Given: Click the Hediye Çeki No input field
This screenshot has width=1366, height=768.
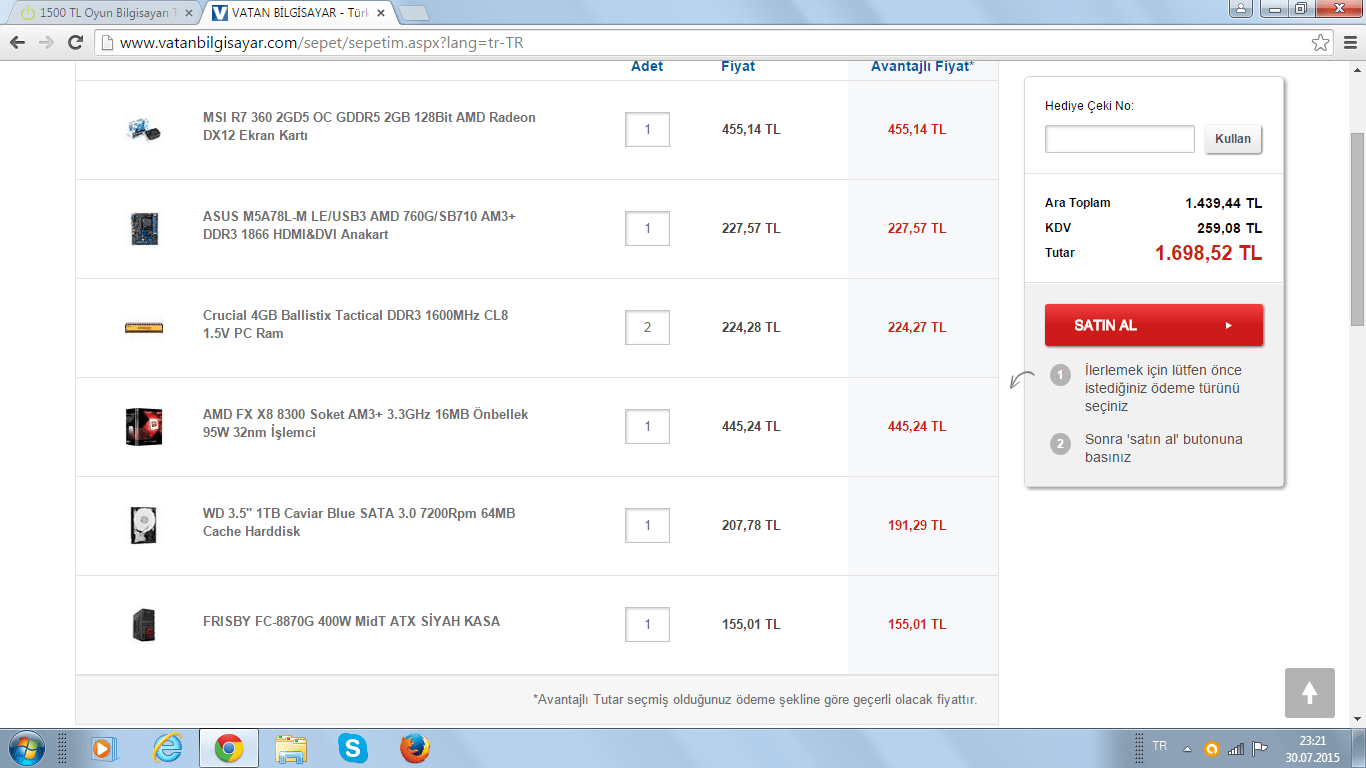Looking at the screenshot, I should 1120,139.
